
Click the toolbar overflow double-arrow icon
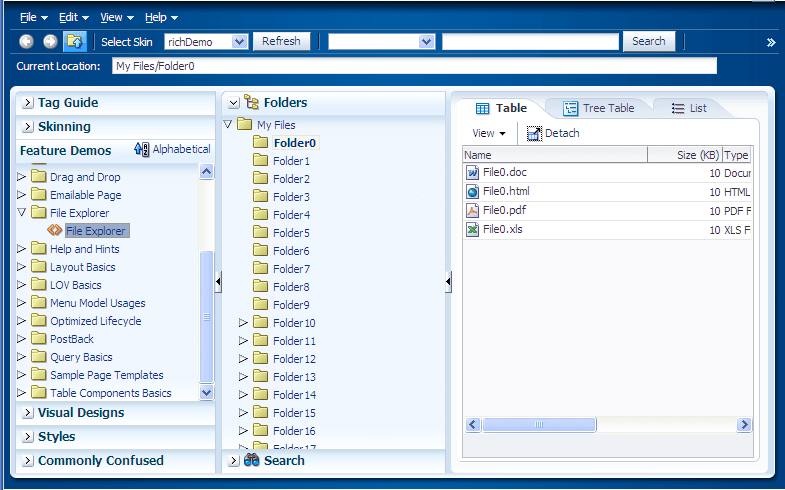771,43
